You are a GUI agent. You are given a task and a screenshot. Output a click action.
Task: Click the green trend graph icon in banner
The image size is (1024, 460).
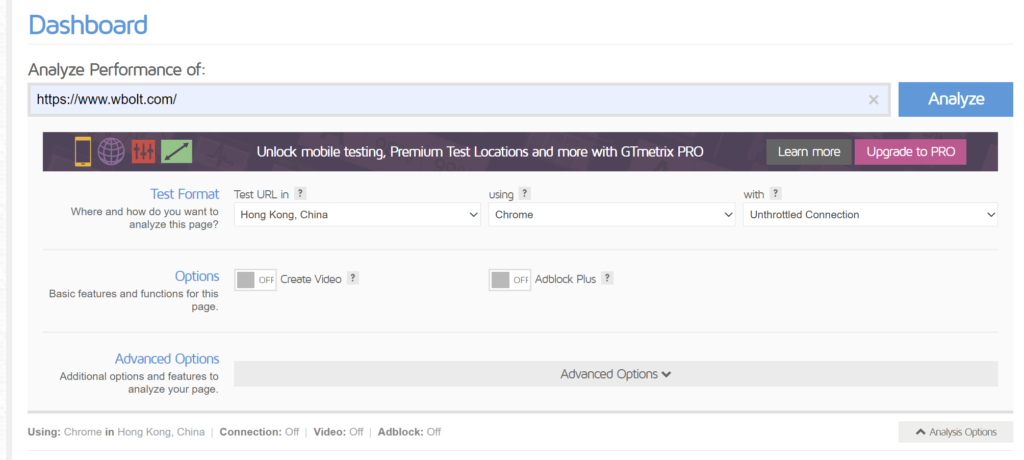(x=176, y=152)
